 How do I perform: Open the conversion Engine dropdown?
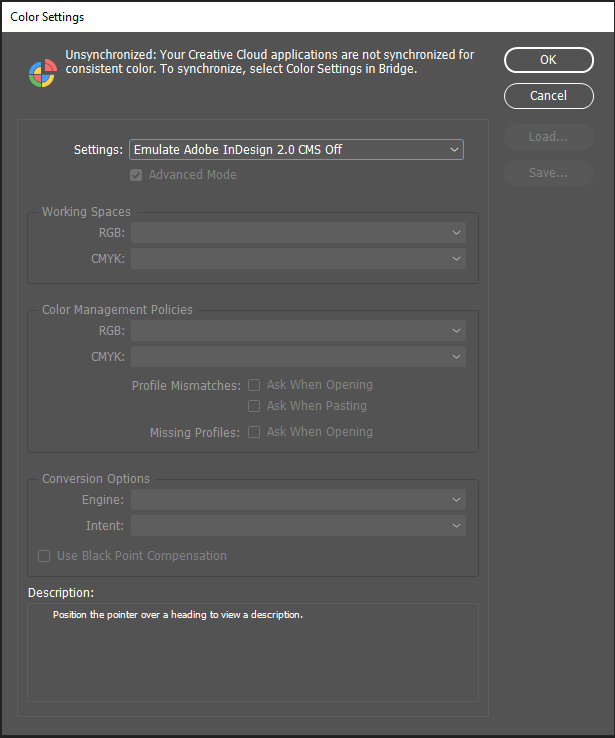298,500
